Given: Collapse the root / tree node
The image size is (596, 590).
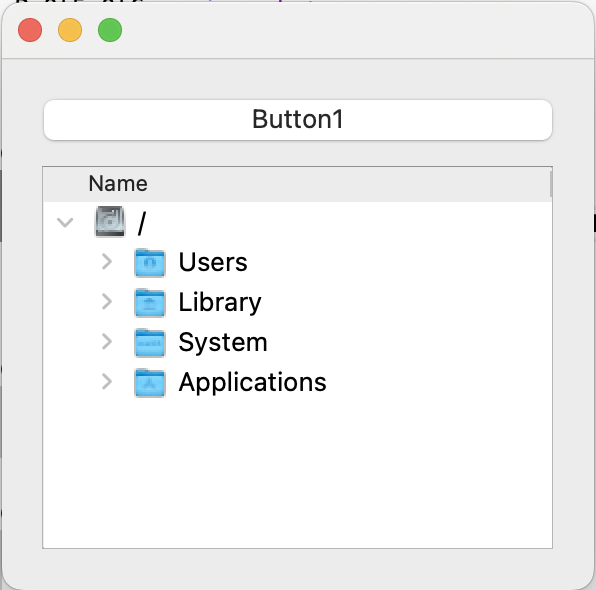Looking at the screenshot, I should (65, 222).
